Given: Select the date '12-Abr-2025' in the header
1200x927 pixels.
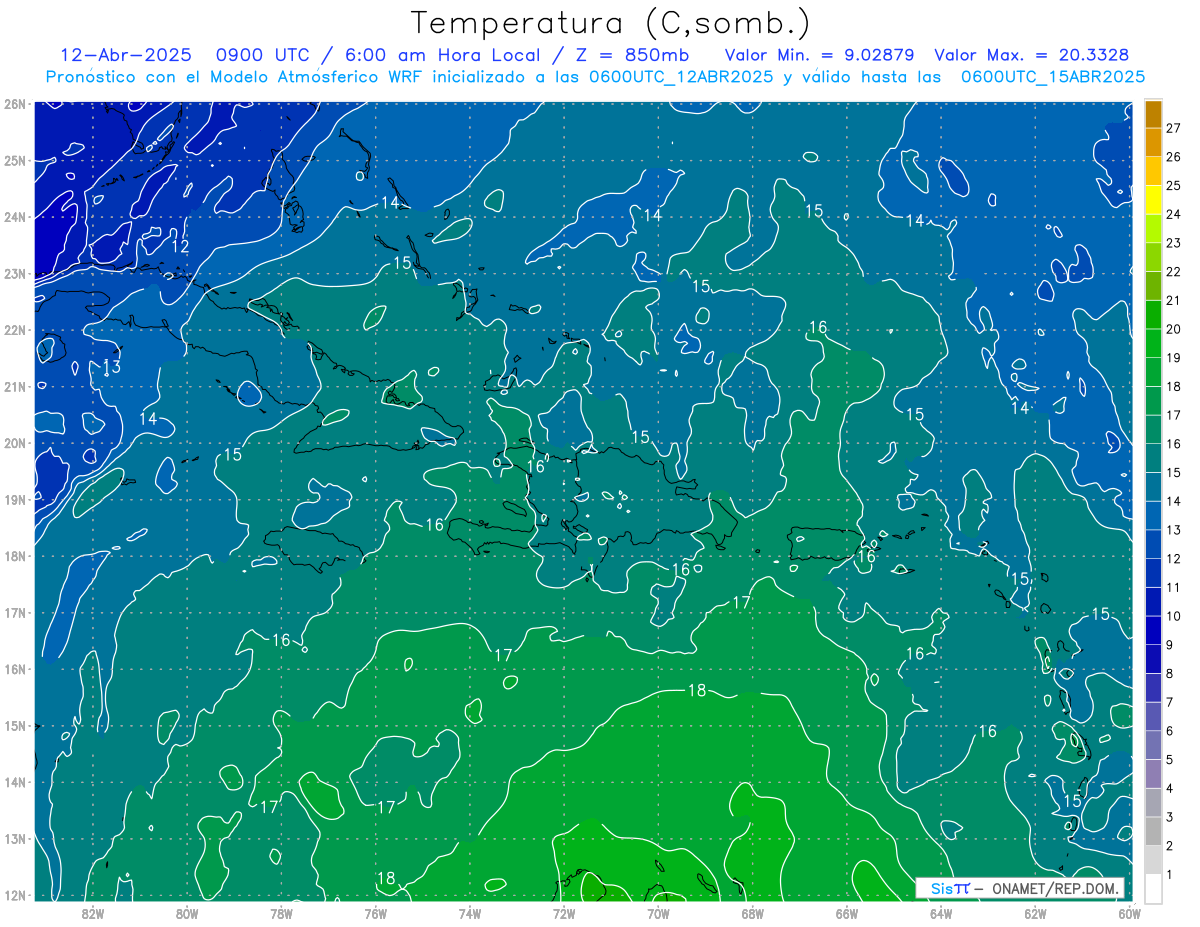Looking at the screenshot, I should (128, 54).
